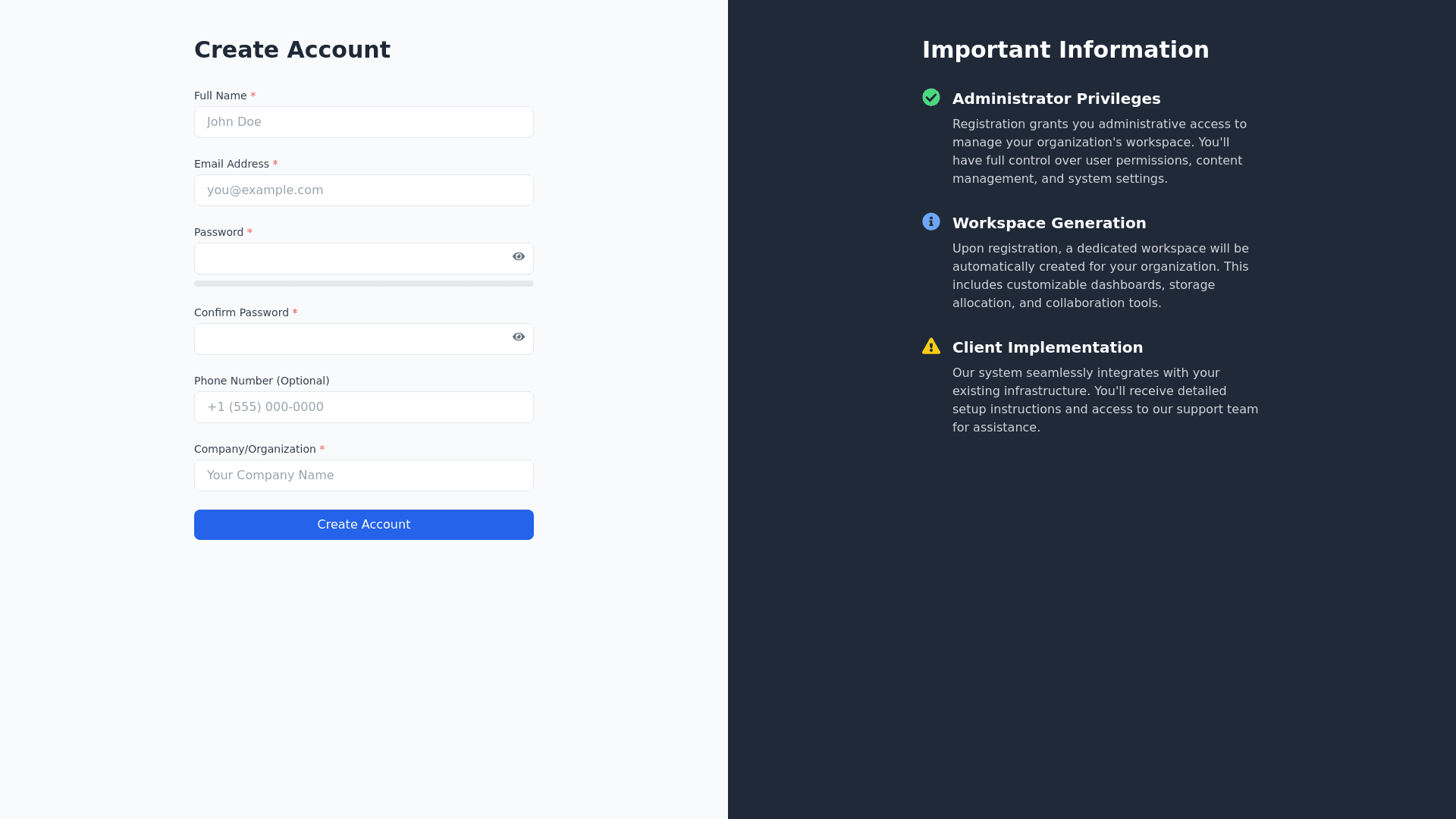Click the Company/Organization input field
Image resolution: width=1456 pixels, height=819 pixels.
pos(364,475)
